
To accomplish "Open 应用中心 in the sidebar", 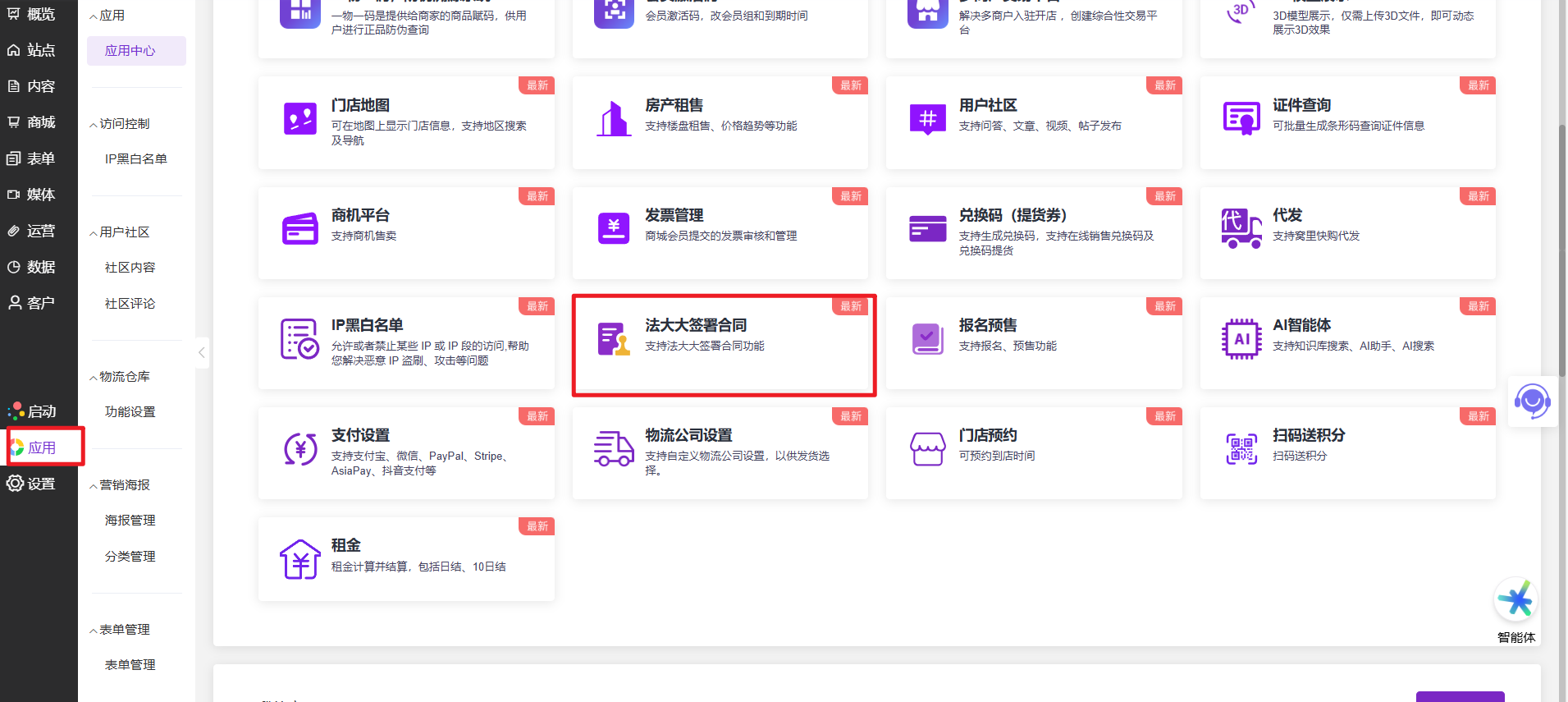I will [x=136, y=51].
